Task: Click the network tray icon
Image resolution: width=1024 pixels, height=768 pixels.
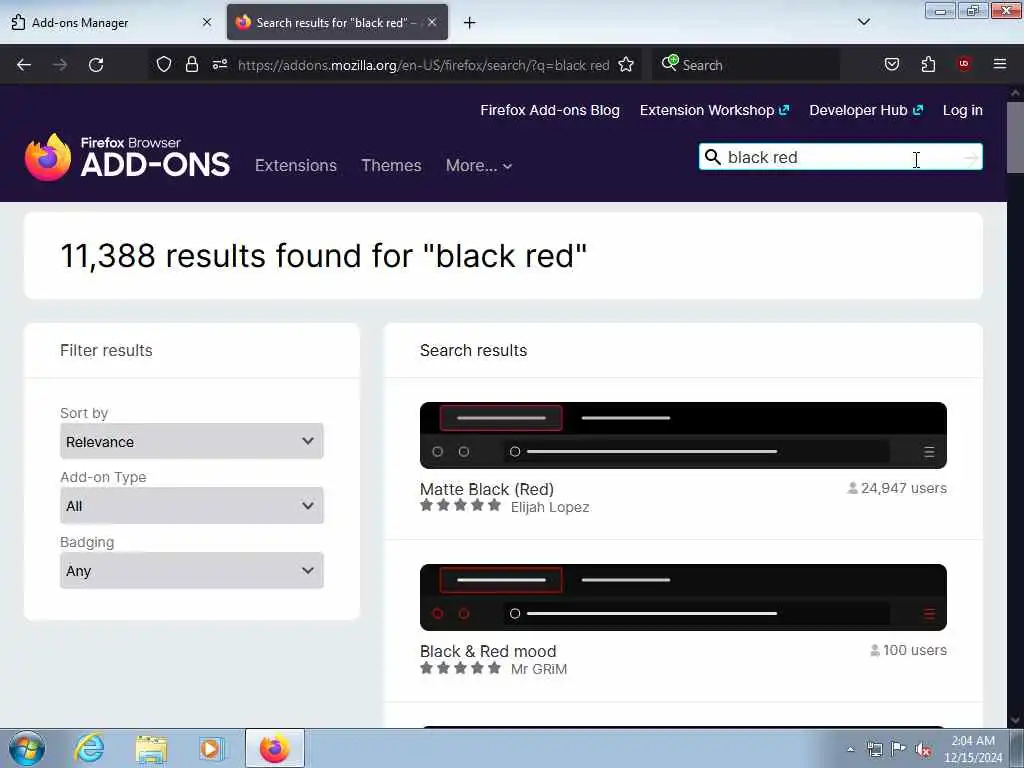Action: click(874, 749)
